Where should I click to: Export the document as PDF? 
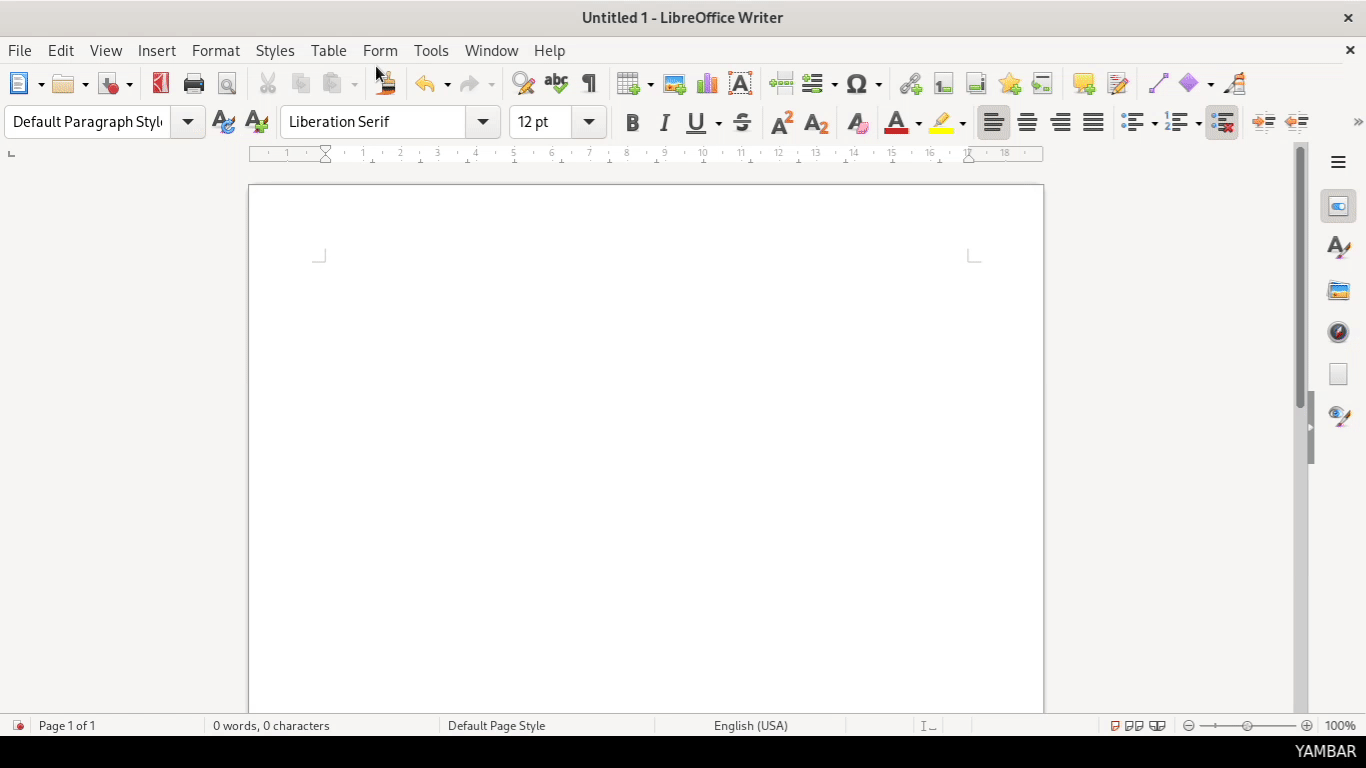[x=160, y=83]
